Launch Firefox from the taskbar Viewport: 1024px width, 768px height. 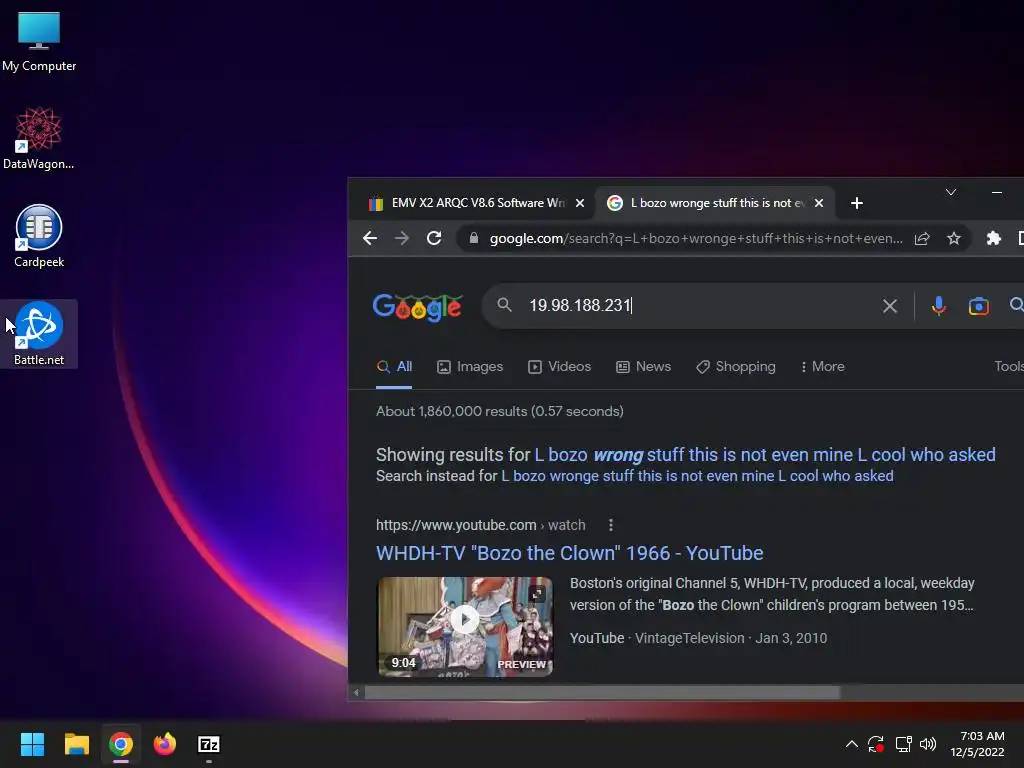click(165, 744)
